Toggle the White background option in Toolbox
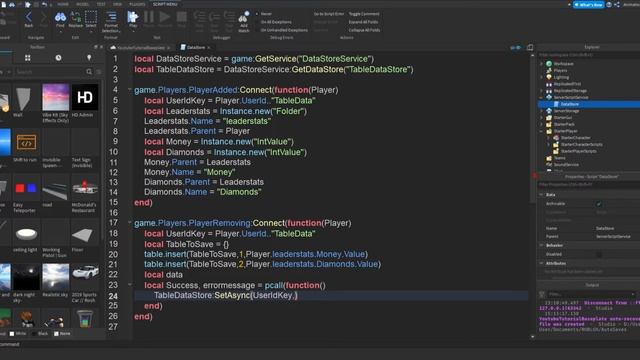Image resolution: width=640 pixels, height=360 pixels. click(18, 333)
